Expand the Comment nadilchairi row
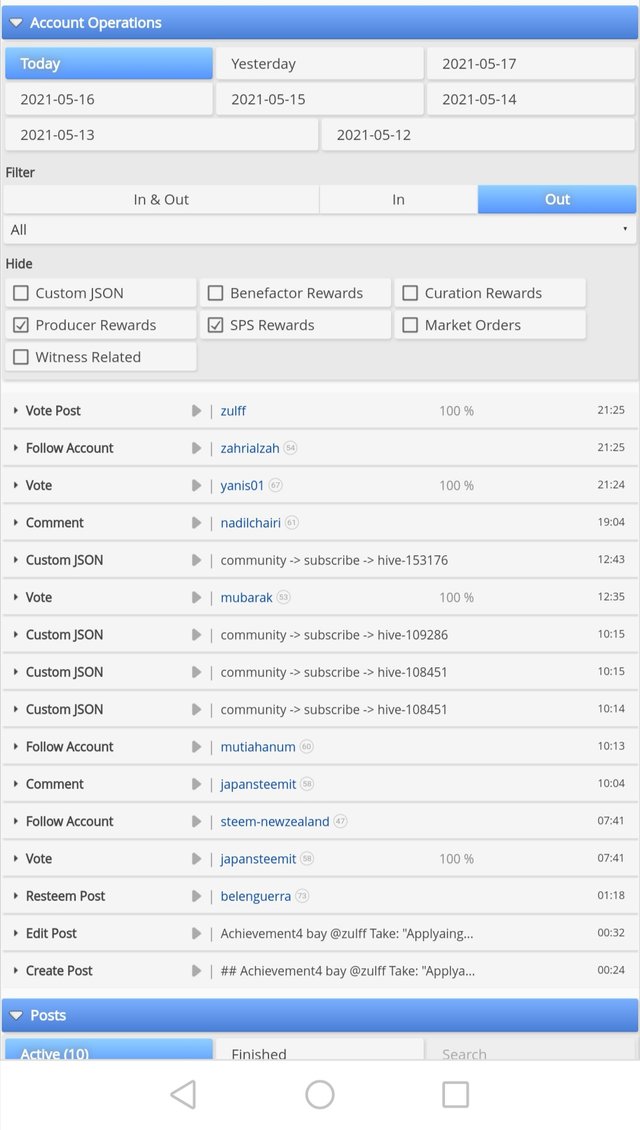This screenshot has height=1130, width=640. coord(16,522)
